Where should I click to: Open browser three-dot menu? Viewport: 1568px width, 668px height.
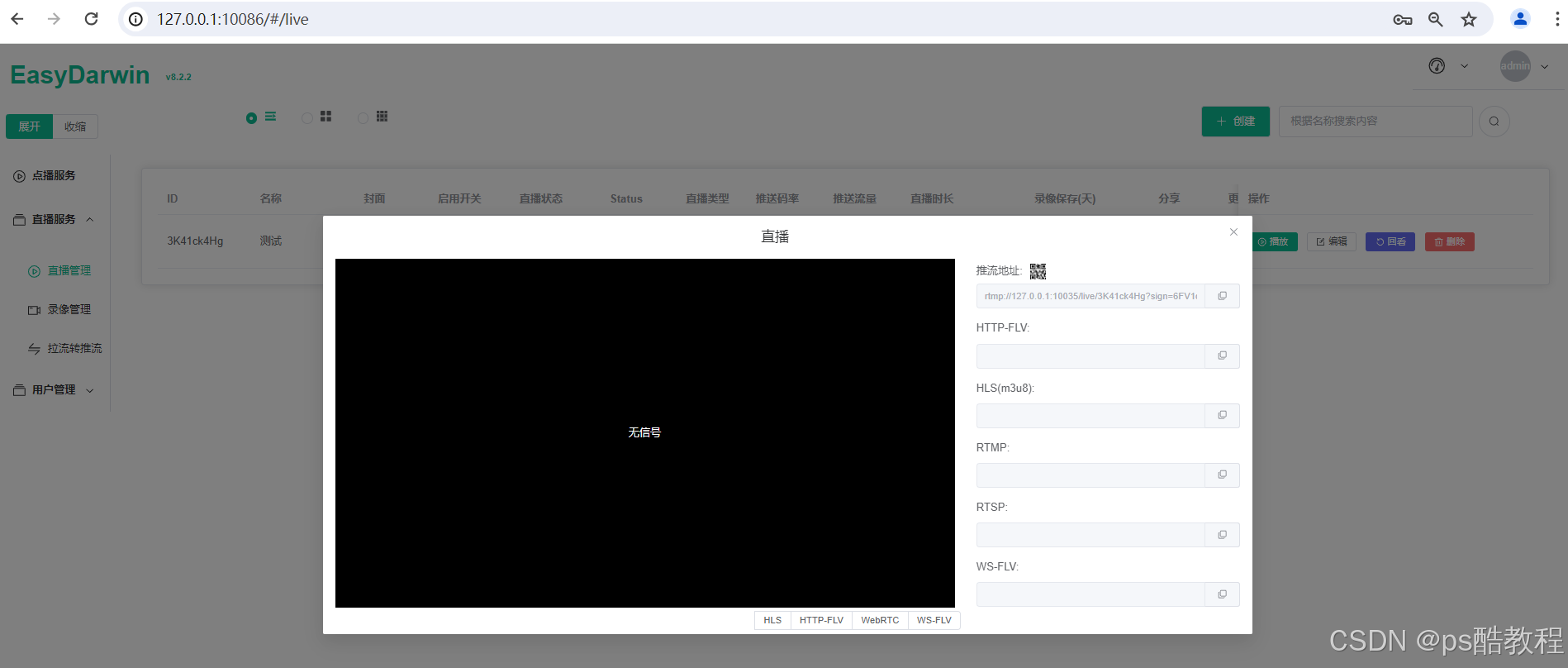[x=1557, y=19]
